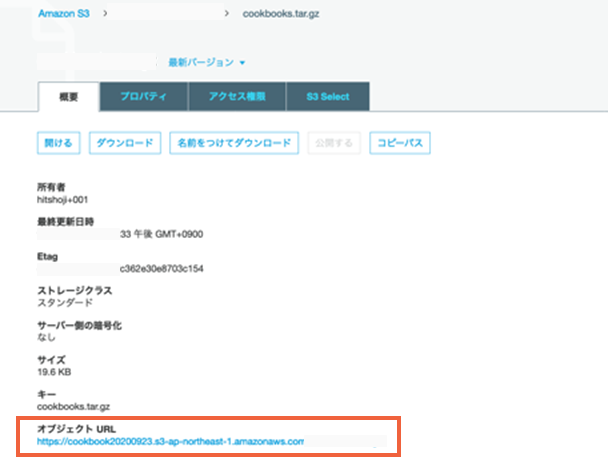Click the キー label
The height and width of the screenshot is (466, 608).
tap(47, 395)
